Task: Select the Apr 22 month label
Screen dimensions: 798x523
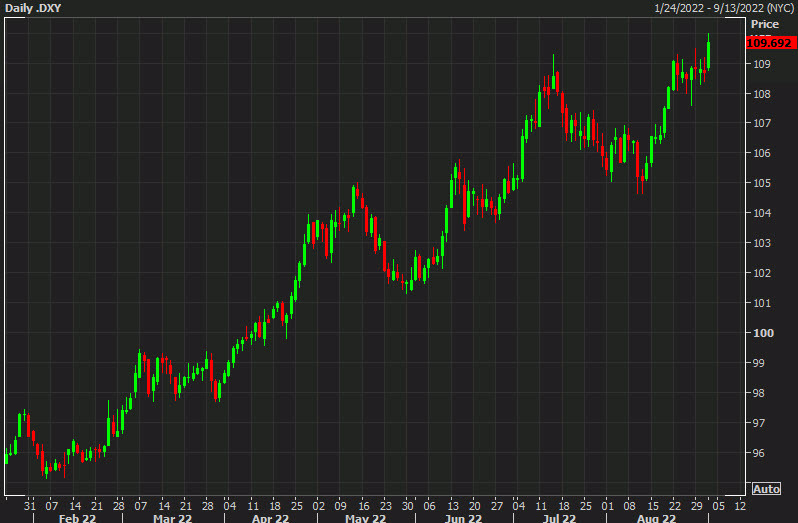Action: [270, 518]
